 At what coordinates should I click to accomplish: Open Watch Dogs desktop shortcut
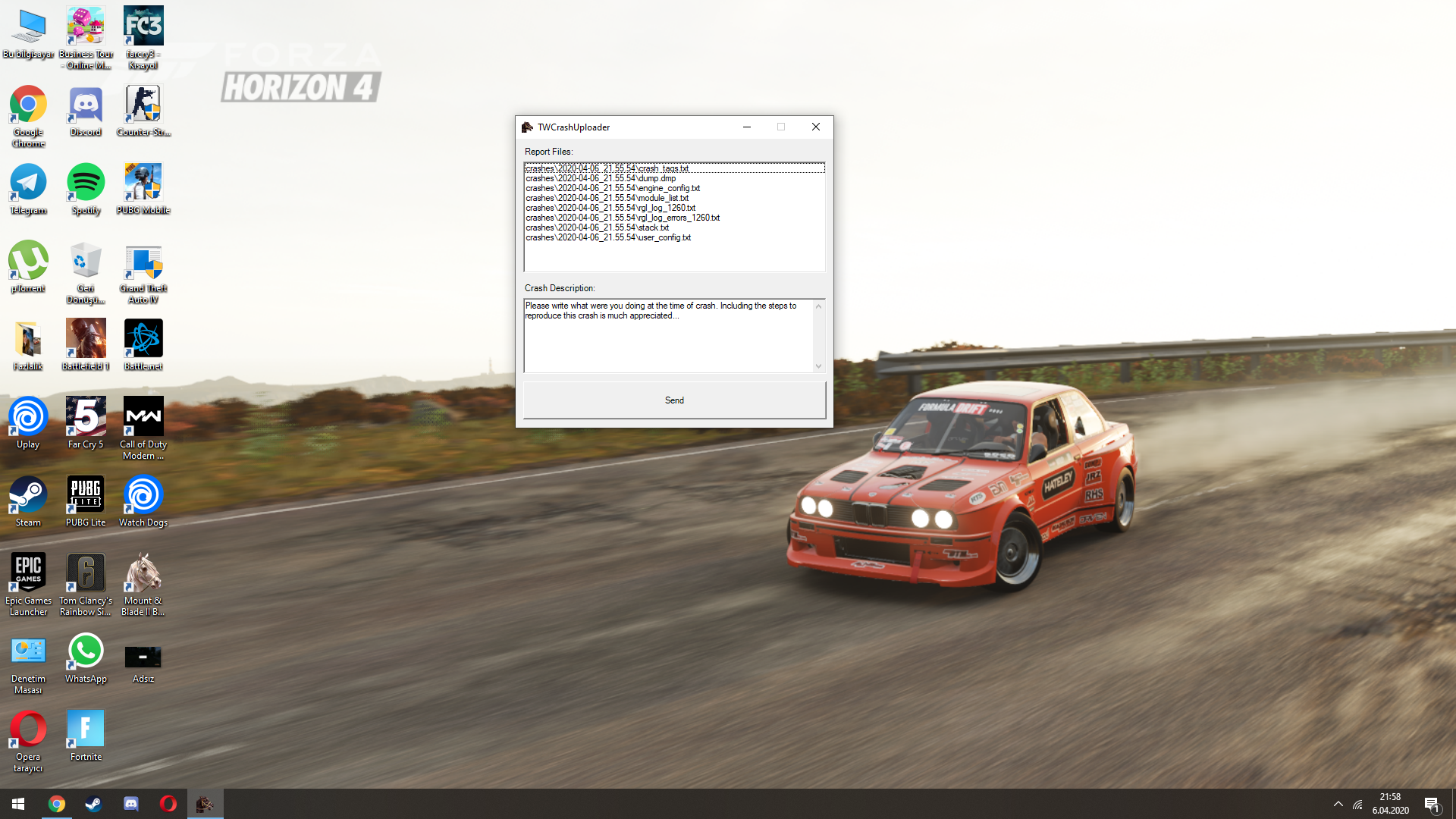tap(143, 501)
